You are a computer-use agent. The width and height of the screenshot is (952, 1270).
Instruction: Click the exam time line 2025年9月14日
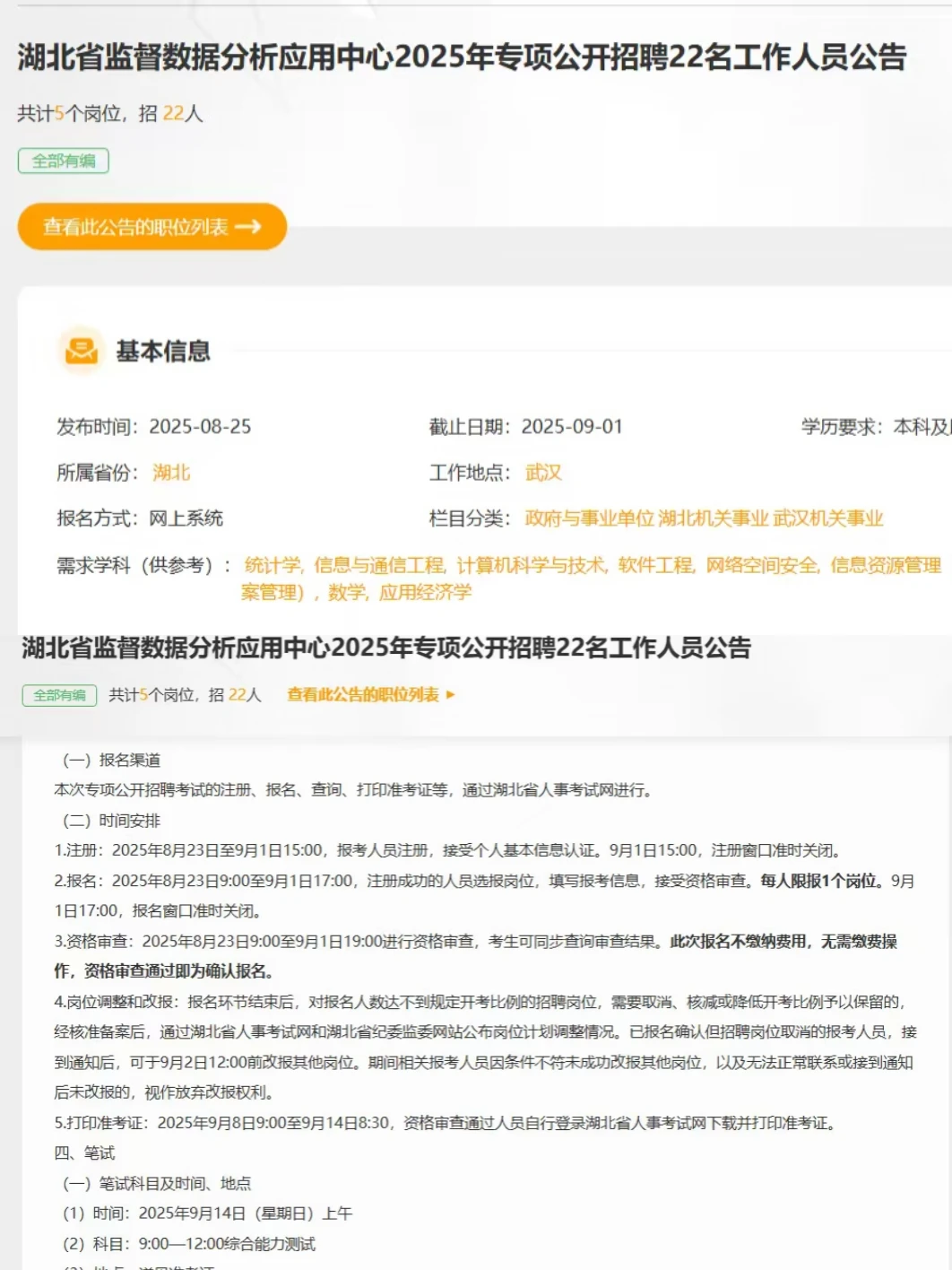[x=207, y=1213]
